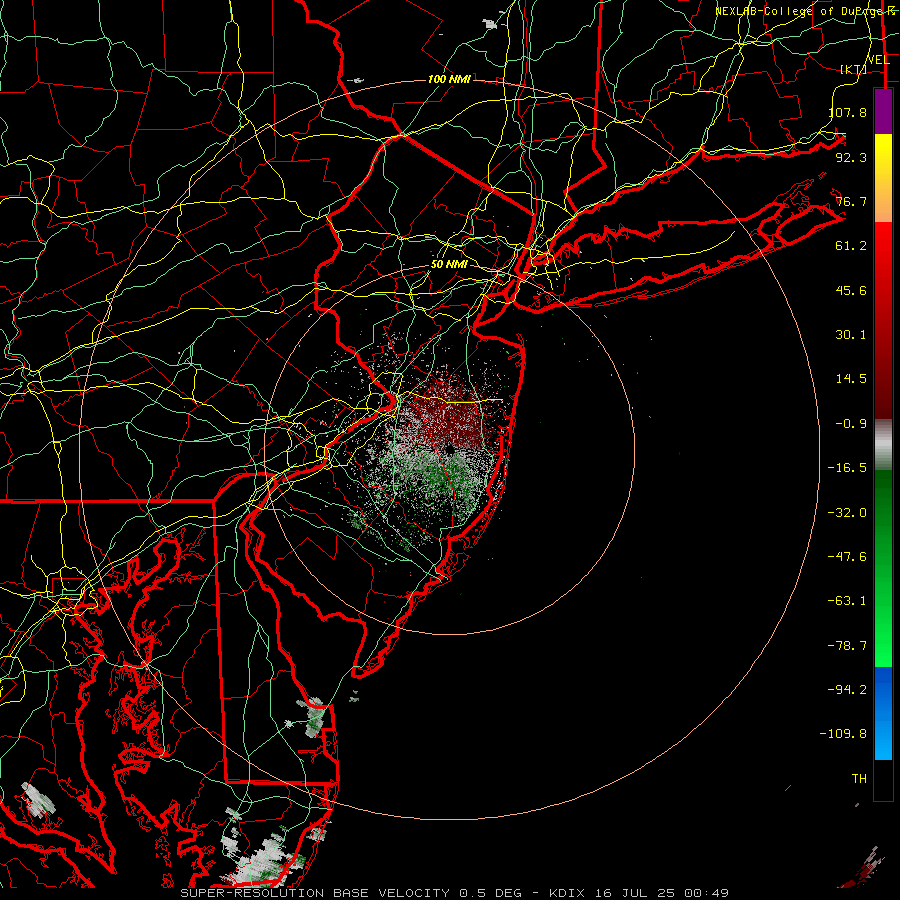
Task: Pick the blue color bar segment
Action: tap(883, 713)
